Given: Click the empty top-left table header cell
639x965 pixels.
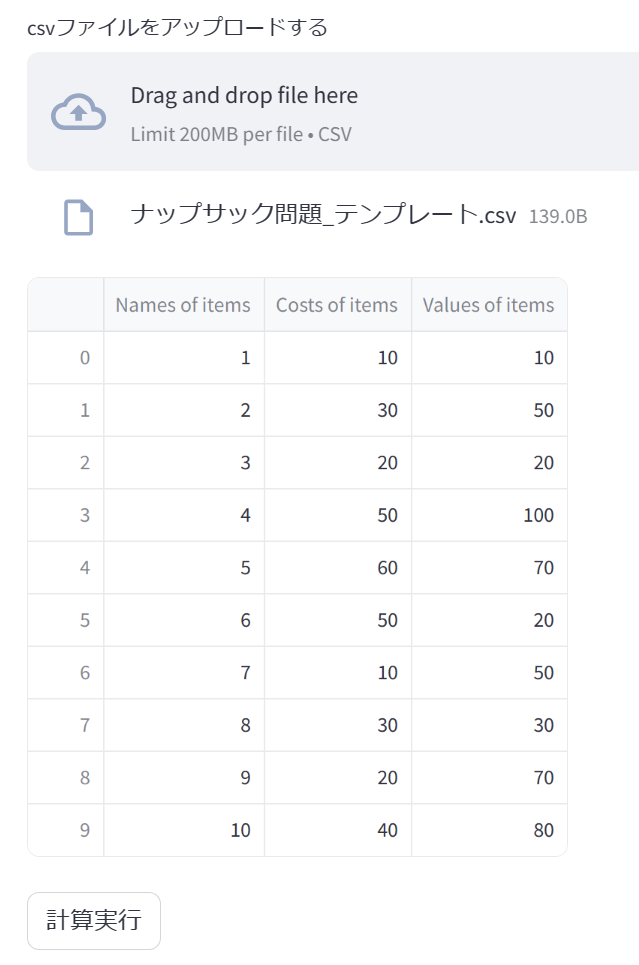Looking at the screenshot, I should (x=66, y=305).
